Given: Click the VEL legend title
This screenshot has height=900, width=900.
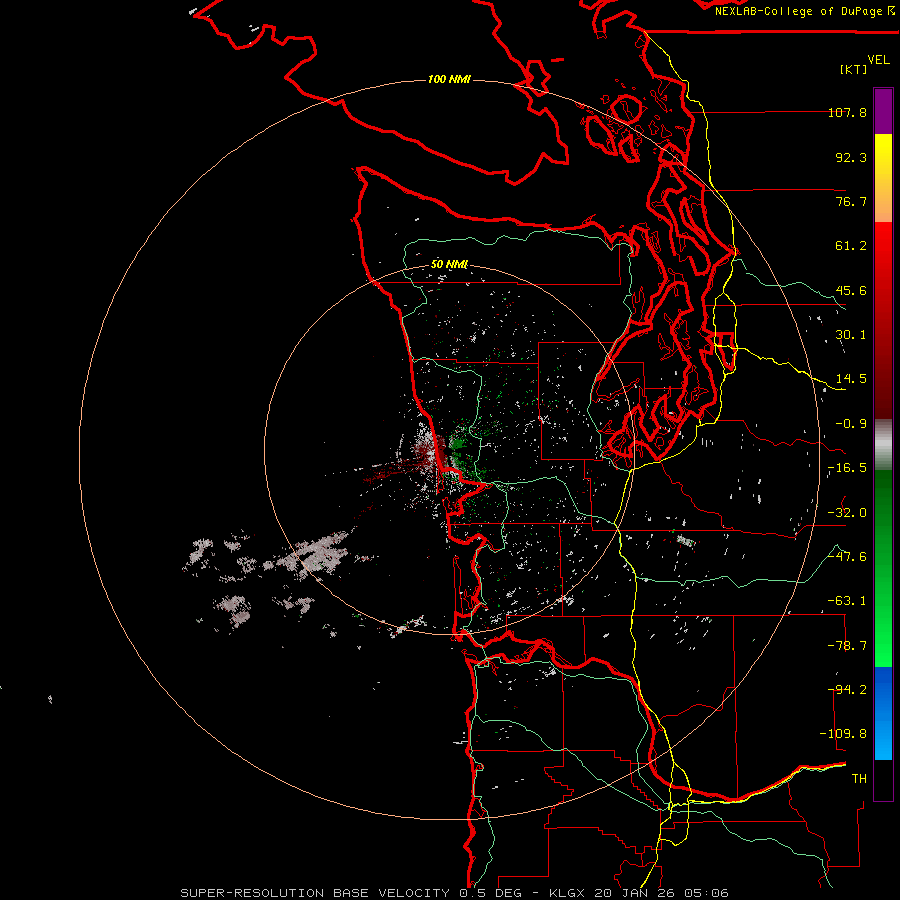Looking at the screenshot, I should (878, 60).
